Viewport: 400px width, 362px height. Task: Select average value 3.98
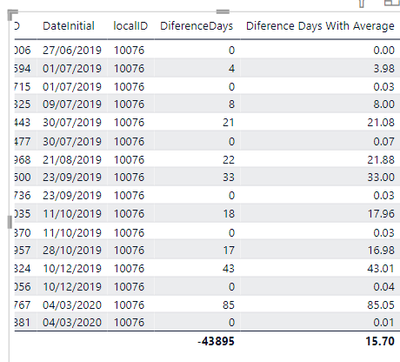coord(384,68)
